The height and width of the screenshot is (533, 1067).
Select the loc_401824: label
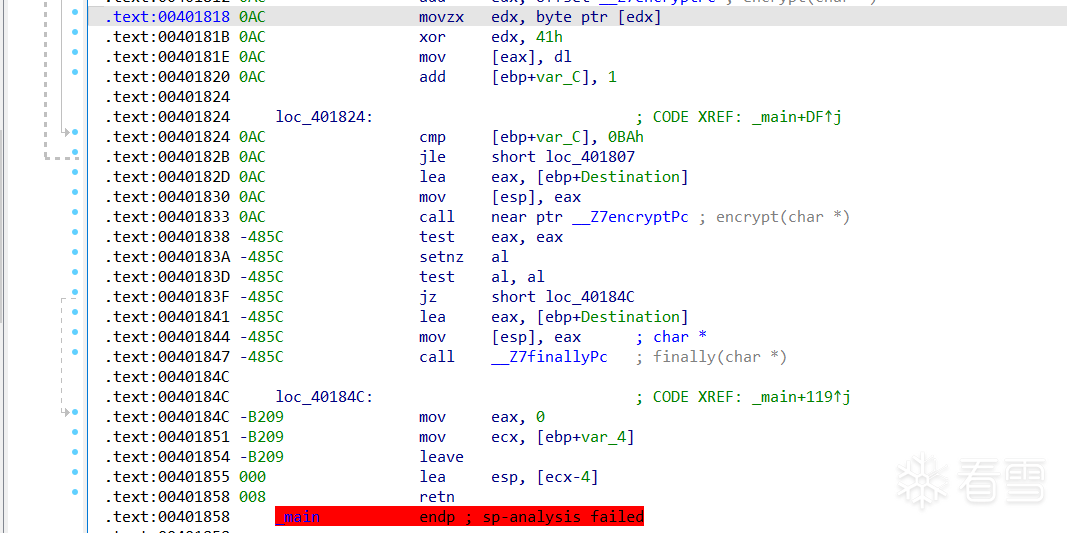pos(324,117)
